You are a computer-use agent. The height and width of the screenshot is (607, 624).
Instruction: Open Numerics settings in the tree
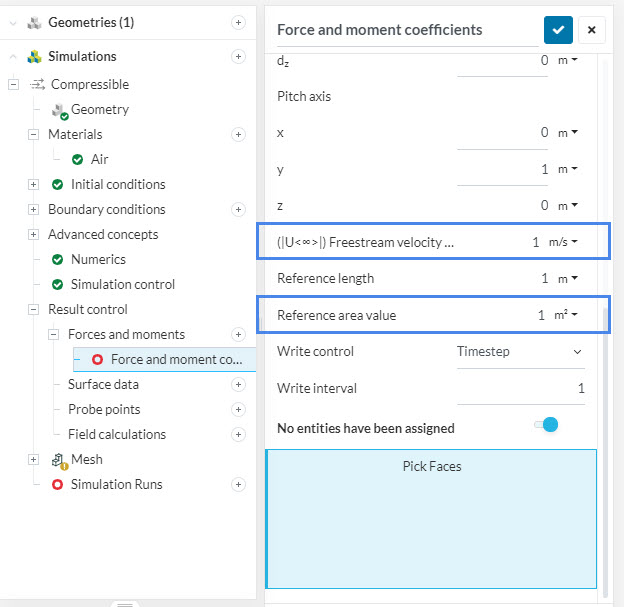click(x=98, y=259)
